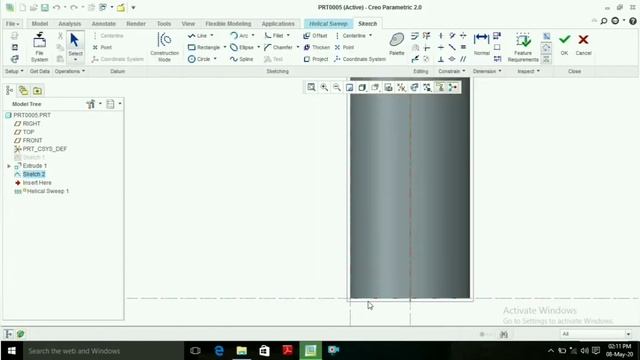640x360 pixels.
Task: Click Zoom In icon in graphics toolbar
Action: pyautogui.click(x=324, y=87)
